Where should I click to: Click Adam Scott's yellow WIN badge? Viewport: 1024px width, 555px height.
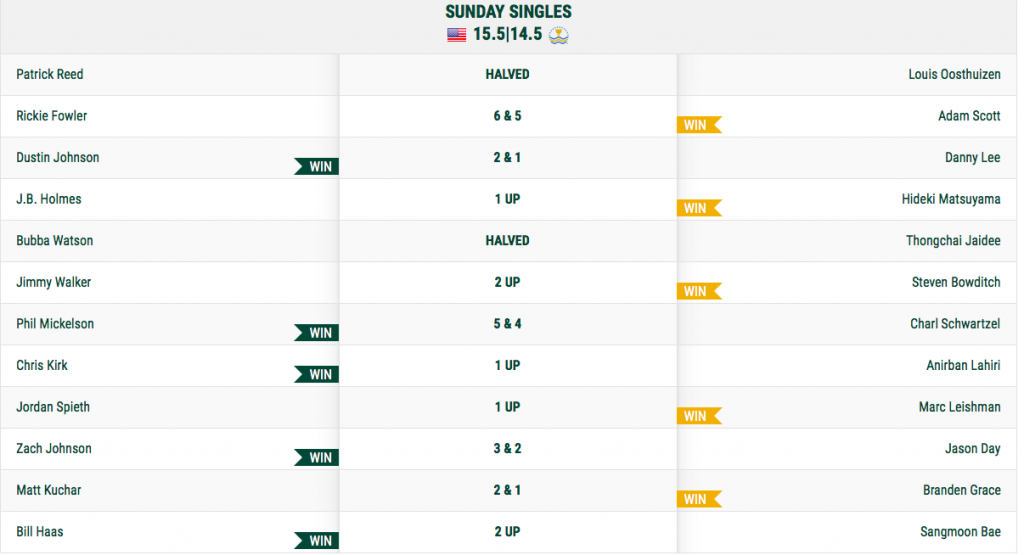click(x=699, y=125)
